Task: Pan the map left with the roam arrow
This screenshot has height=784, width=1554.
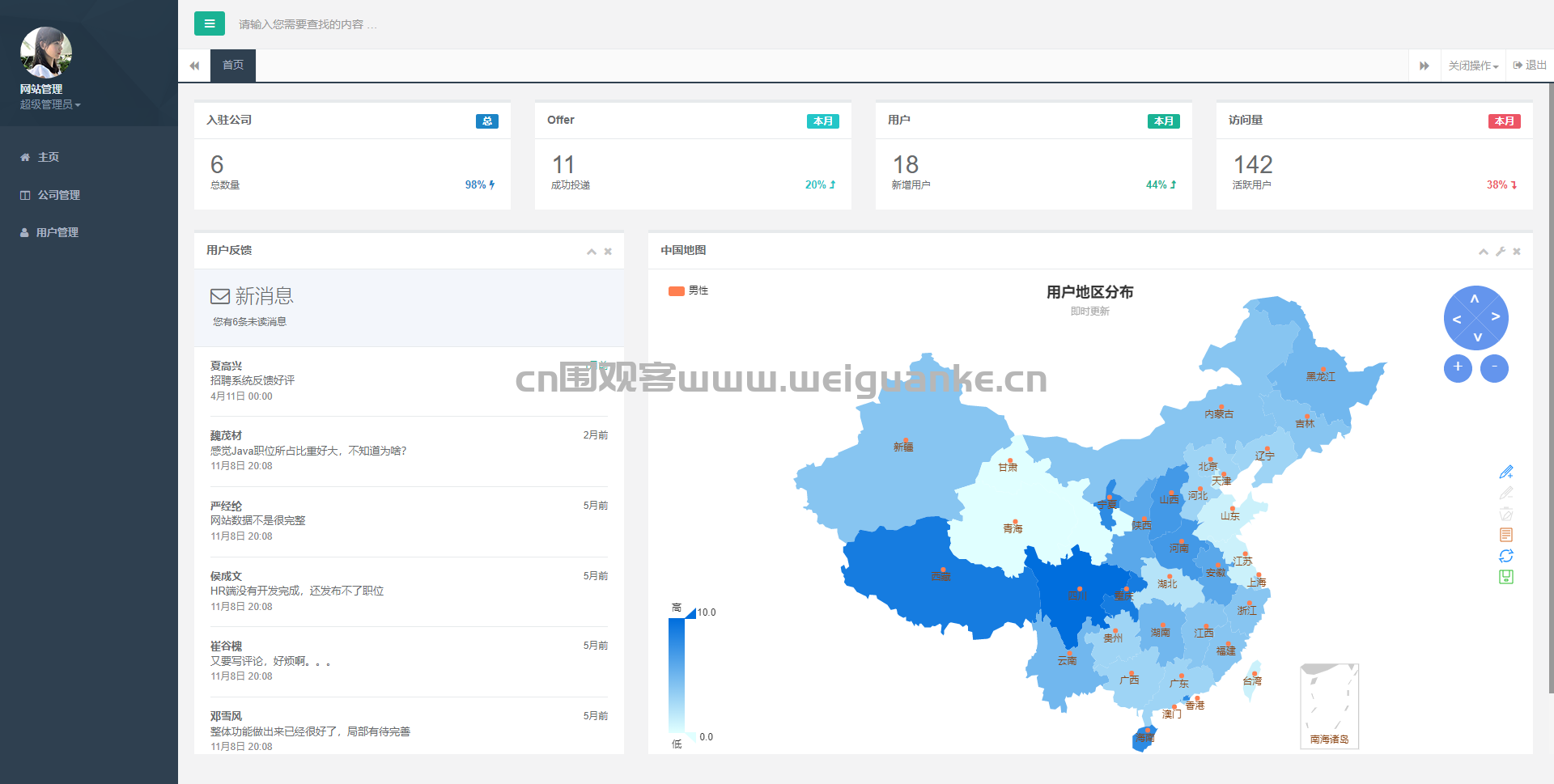Action: point(1456,319)
